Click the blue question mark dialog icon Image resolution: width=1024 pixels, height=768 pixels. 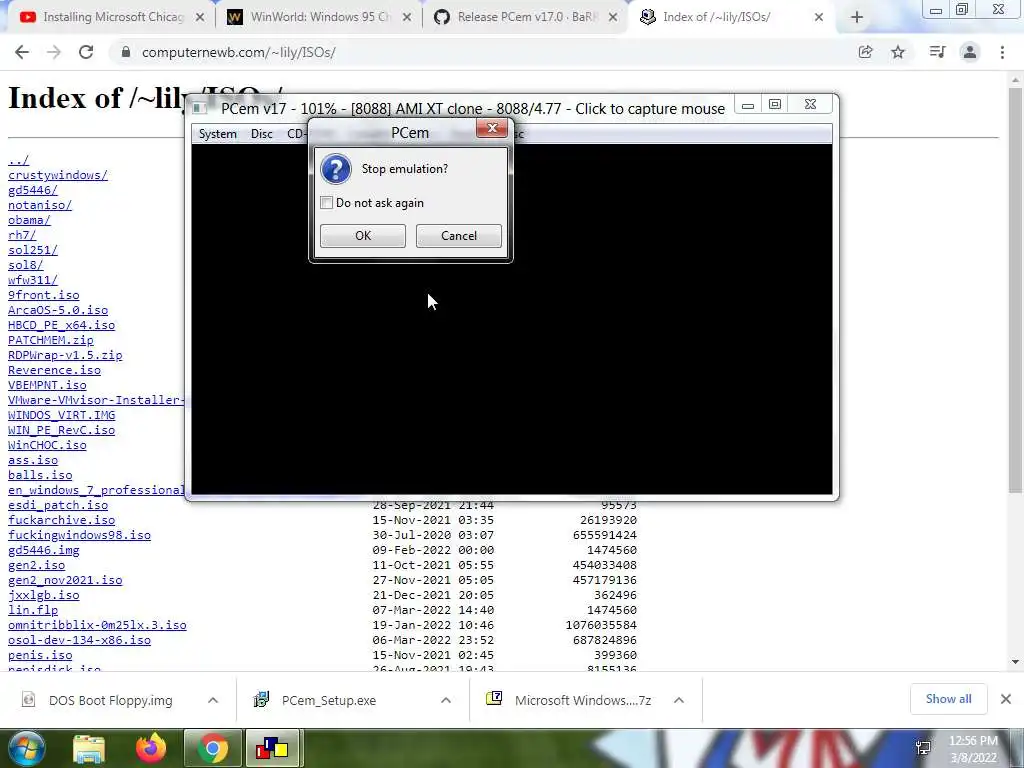[336, 169]
